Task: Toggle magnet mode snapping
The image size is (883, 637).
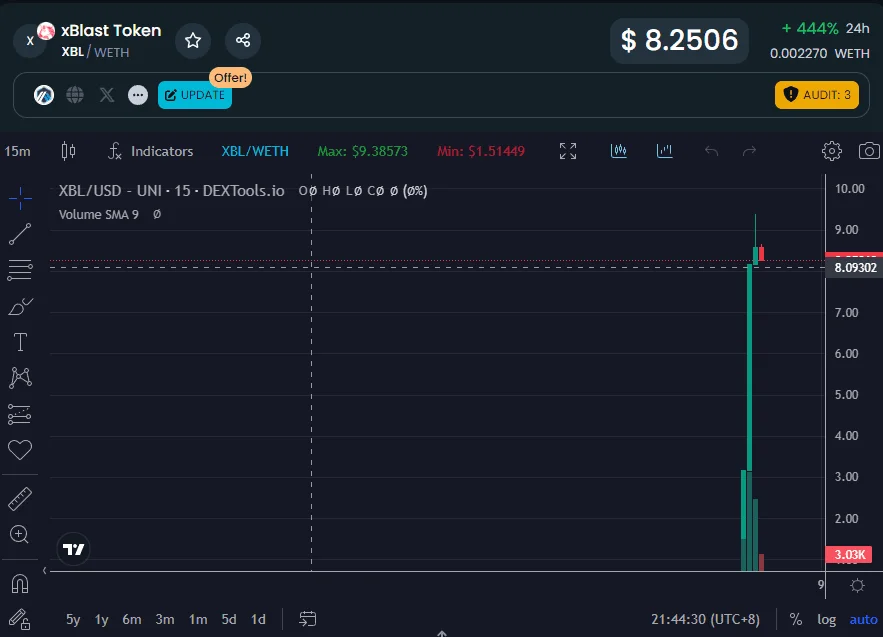Action: click(x=20, y=583)
